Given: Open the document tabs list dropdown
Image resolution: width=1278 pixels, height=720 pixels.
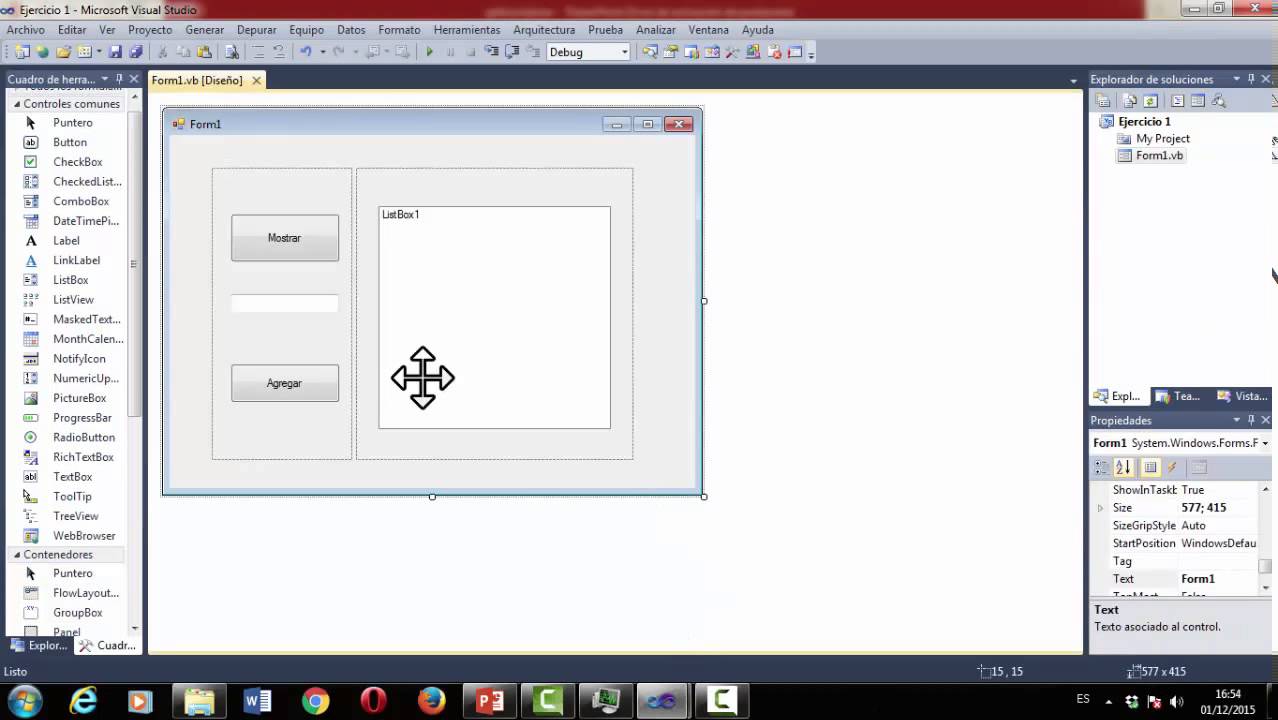Looking at the screenshot, I should pyautogui.click(x=1073, y=80).
